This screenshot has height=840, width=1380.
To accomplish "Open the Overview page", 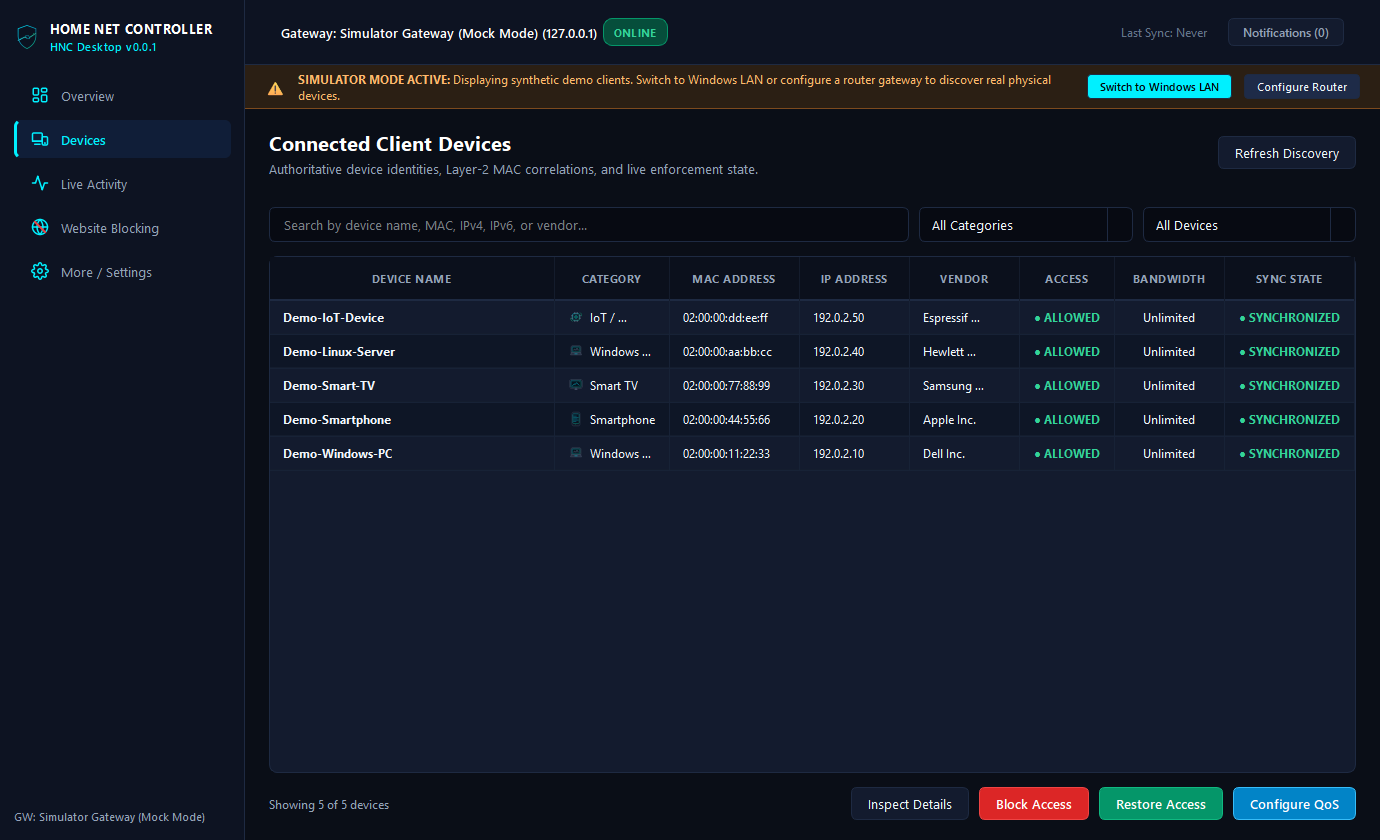I will (122, 96).
